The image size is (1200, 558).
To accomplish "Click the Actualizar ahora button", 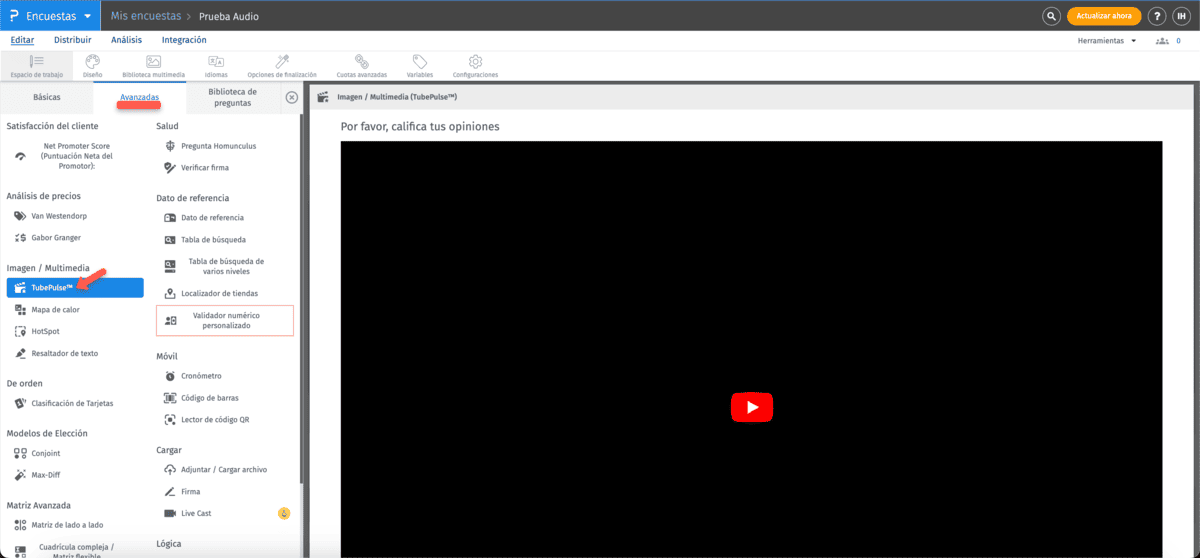I will [x=1104, y=16].
